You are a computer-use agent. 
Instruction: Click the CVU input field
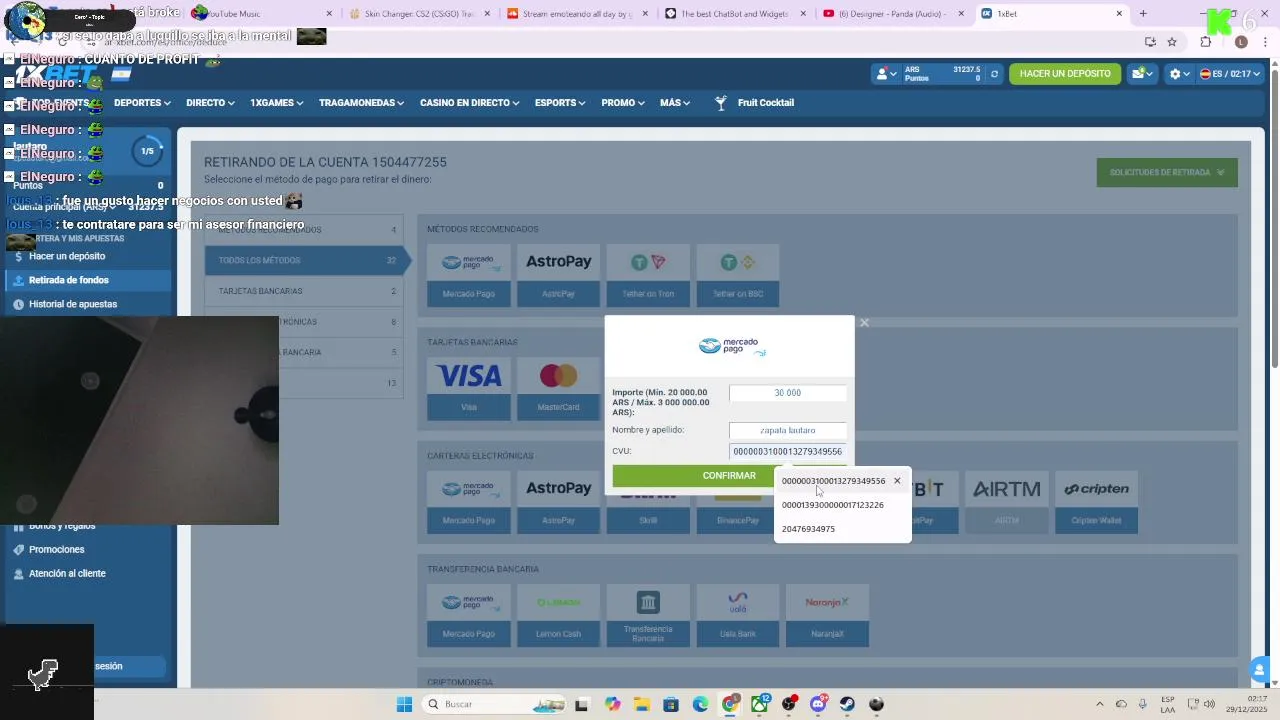pos(788,452)
